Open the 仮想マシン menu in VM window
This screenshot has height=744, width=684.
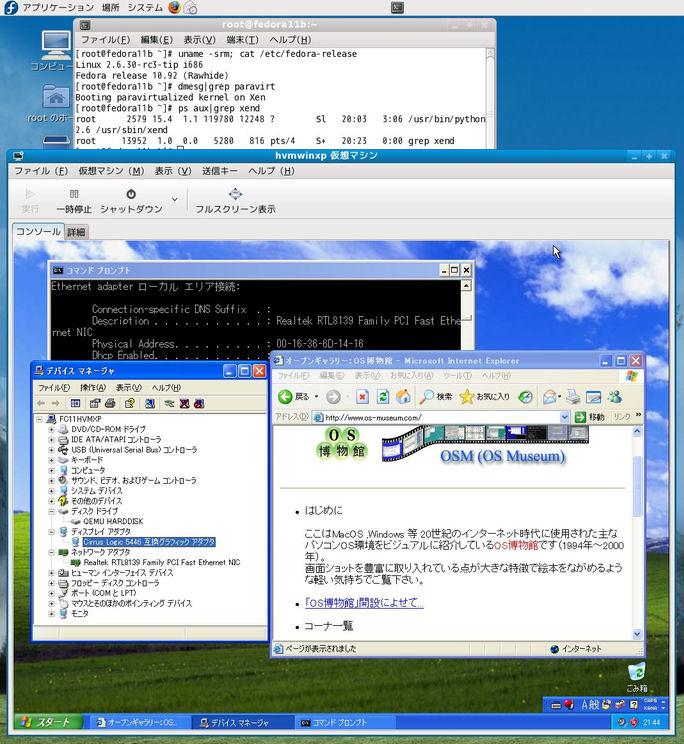pos(101,171)
